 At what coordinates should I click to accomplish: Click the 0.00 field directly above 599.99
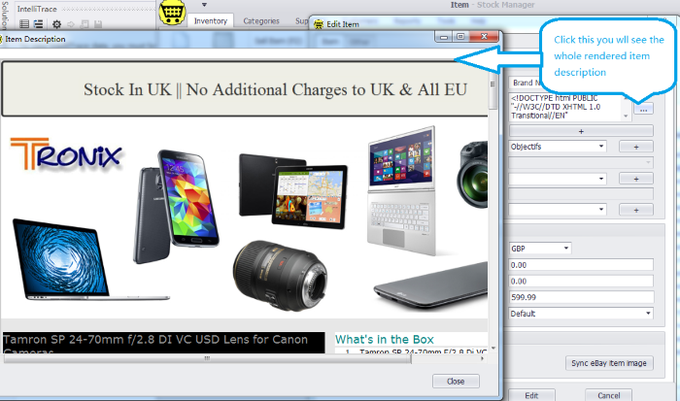point(581,281)
